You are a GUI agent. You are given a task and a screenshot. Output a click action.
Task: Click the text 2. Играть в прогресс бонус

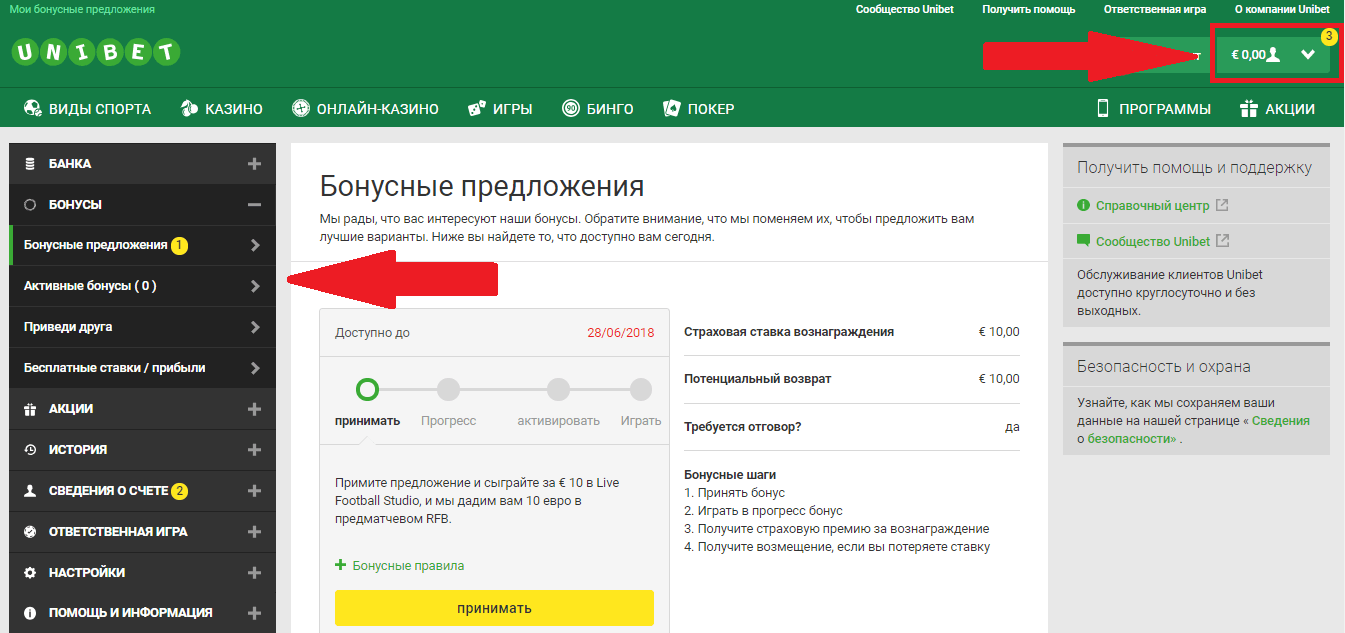(763, 511)
